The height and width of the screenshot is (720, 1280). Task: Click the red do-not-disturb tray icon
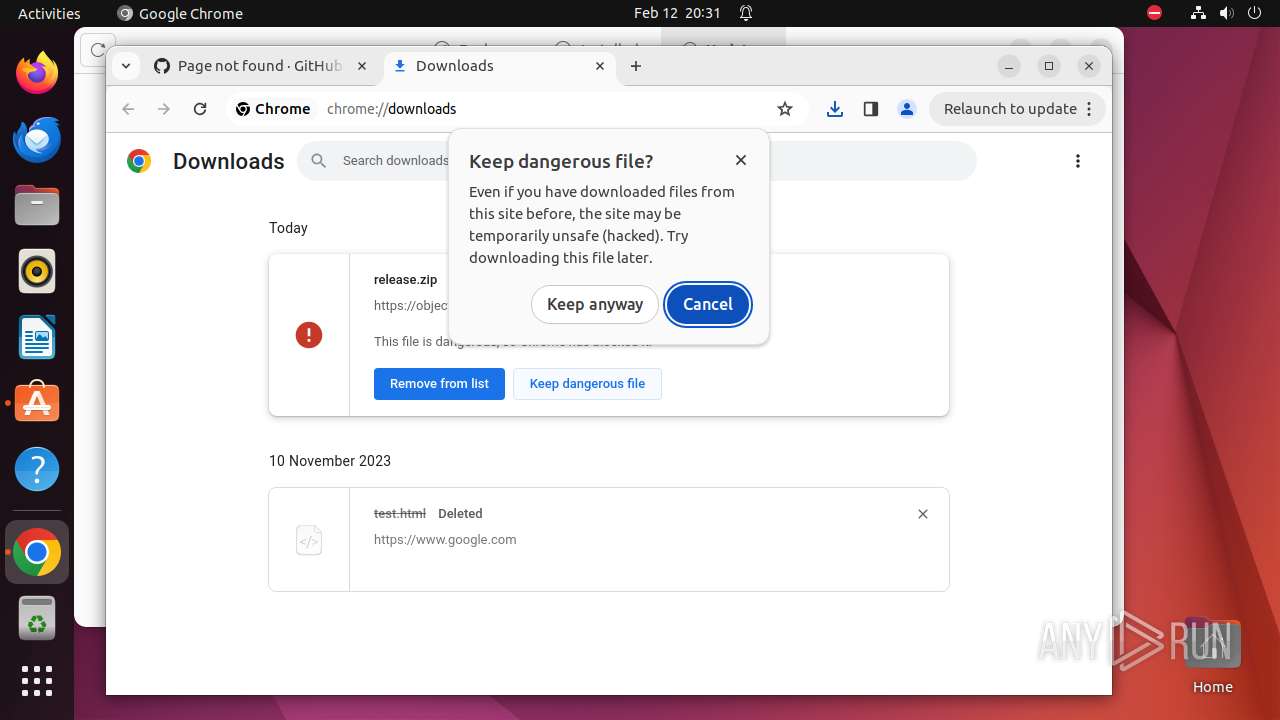coord(1155,13)
